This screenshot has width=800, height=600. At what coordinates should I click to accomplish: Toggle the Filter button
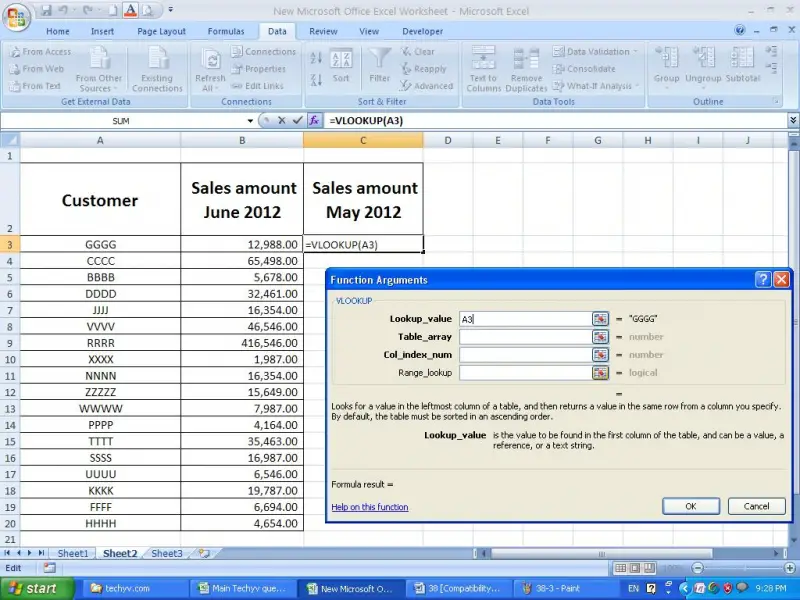(380, 66)
